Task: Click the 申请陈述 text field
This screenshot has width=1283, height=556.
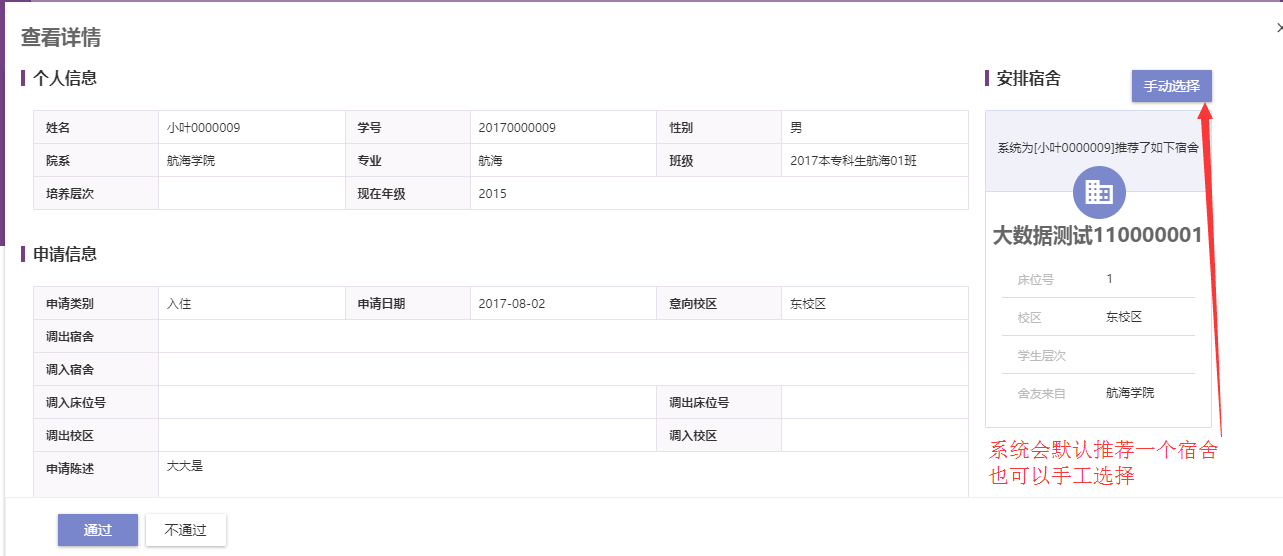Action: pyautogui.click(x=563, y=475)
